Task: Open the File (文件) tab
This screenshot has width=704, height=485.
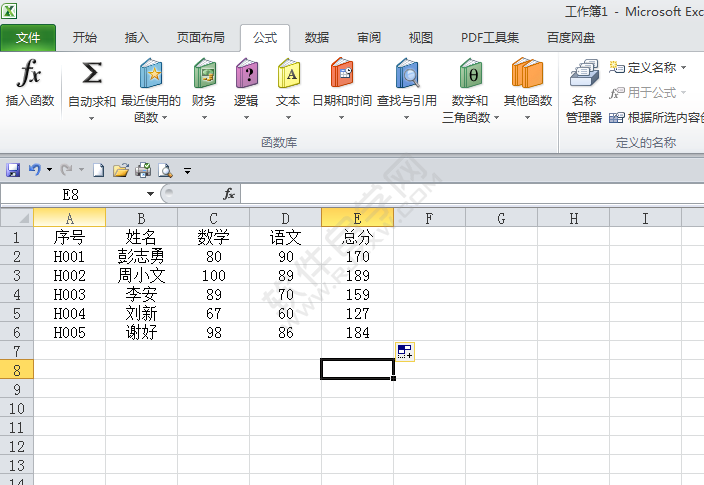Action: coord(28,38)
